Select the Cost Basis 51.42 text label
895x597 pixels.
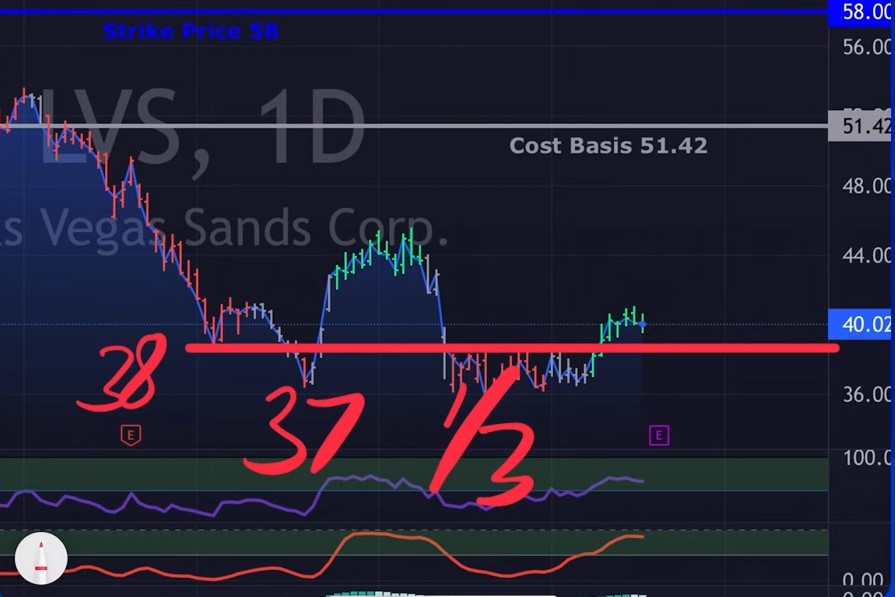(608, 146)
